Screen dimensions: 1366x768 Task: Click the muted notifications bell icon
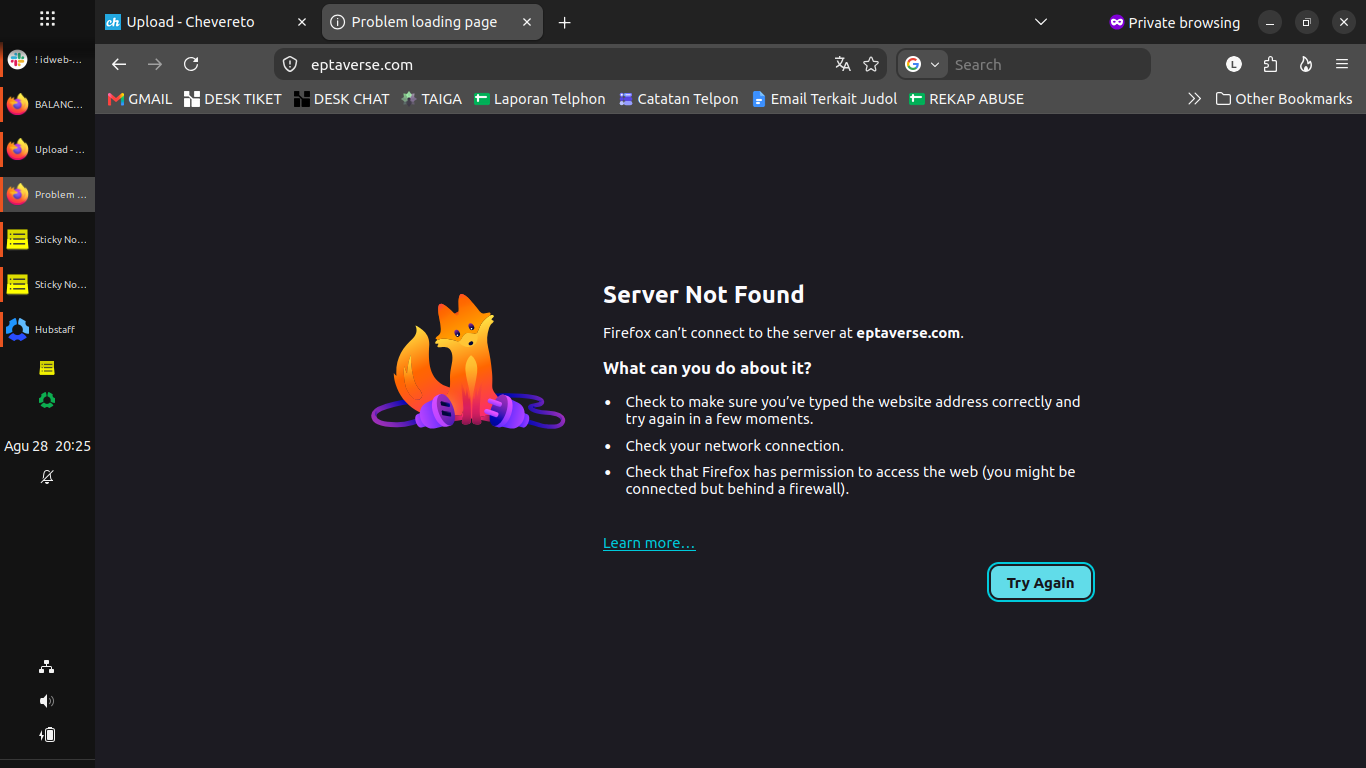pos(47,477)
